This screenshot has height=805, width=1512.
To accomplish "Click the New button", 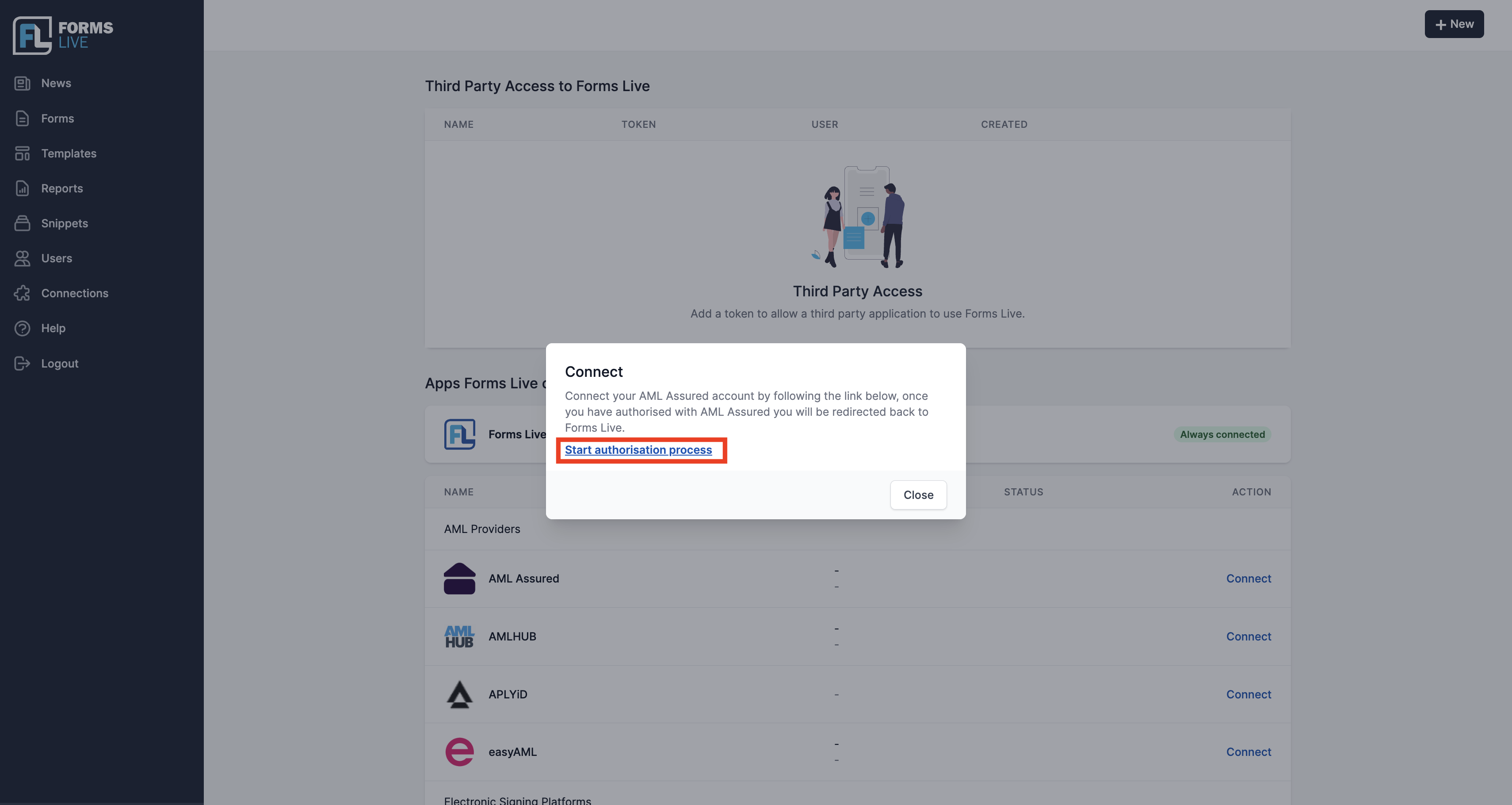I will pyautogui.click(x=1454, y=24).
